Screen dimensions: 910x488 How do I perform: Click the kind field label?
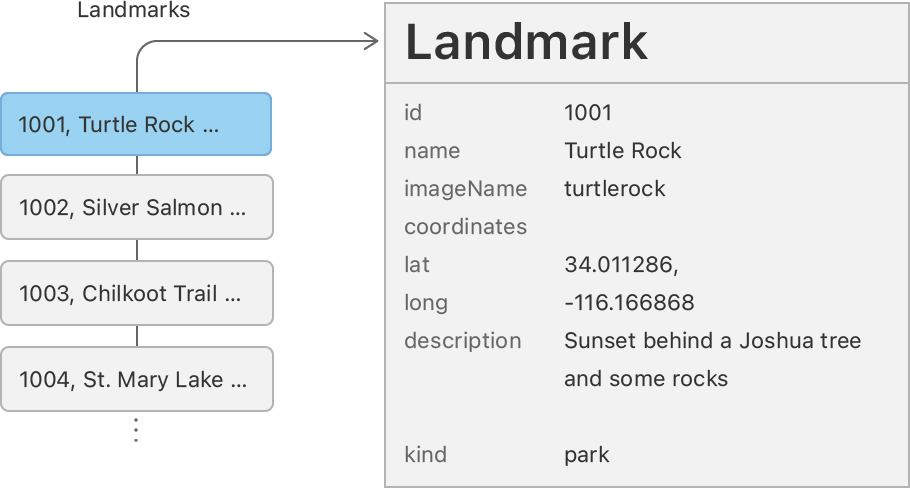(x=425, y=455)
